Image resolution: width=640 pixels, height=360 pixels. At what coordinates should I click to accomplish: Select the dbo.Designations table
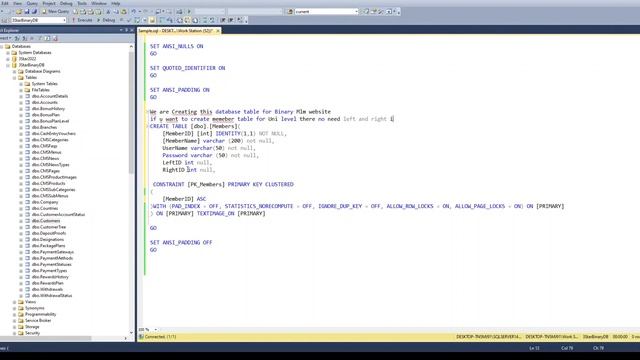coord(48,240)
